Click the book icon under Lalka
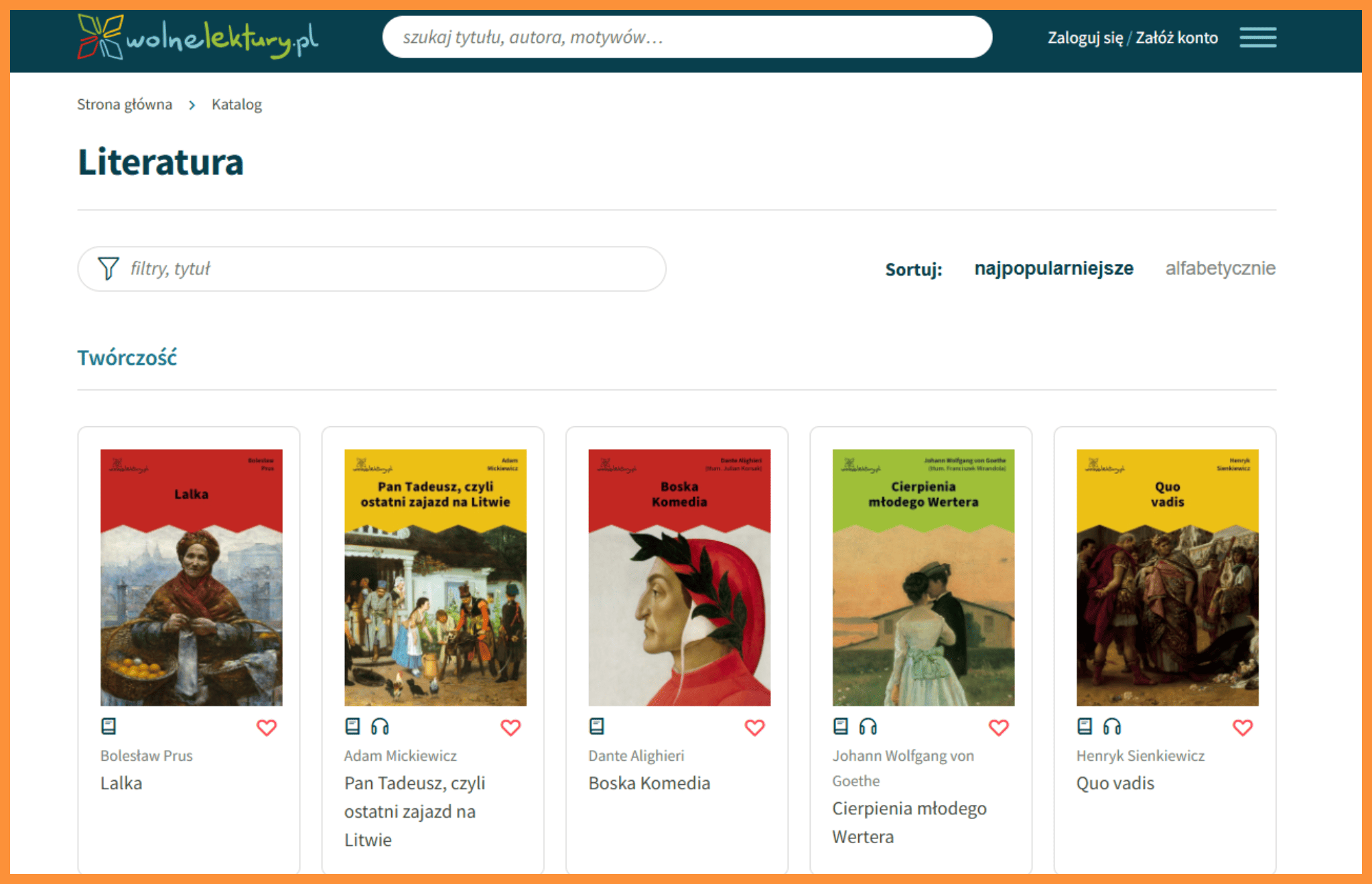Image resolution: width=1372 pixels, height=884 pixels. [x=109, y=726]
